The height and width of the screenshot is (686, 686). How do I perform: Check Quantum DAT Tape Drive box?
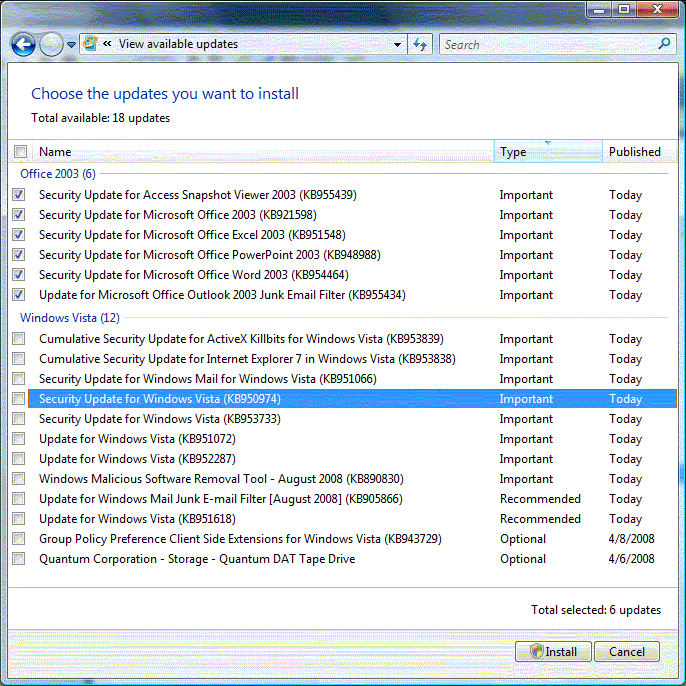pos(19,559)
